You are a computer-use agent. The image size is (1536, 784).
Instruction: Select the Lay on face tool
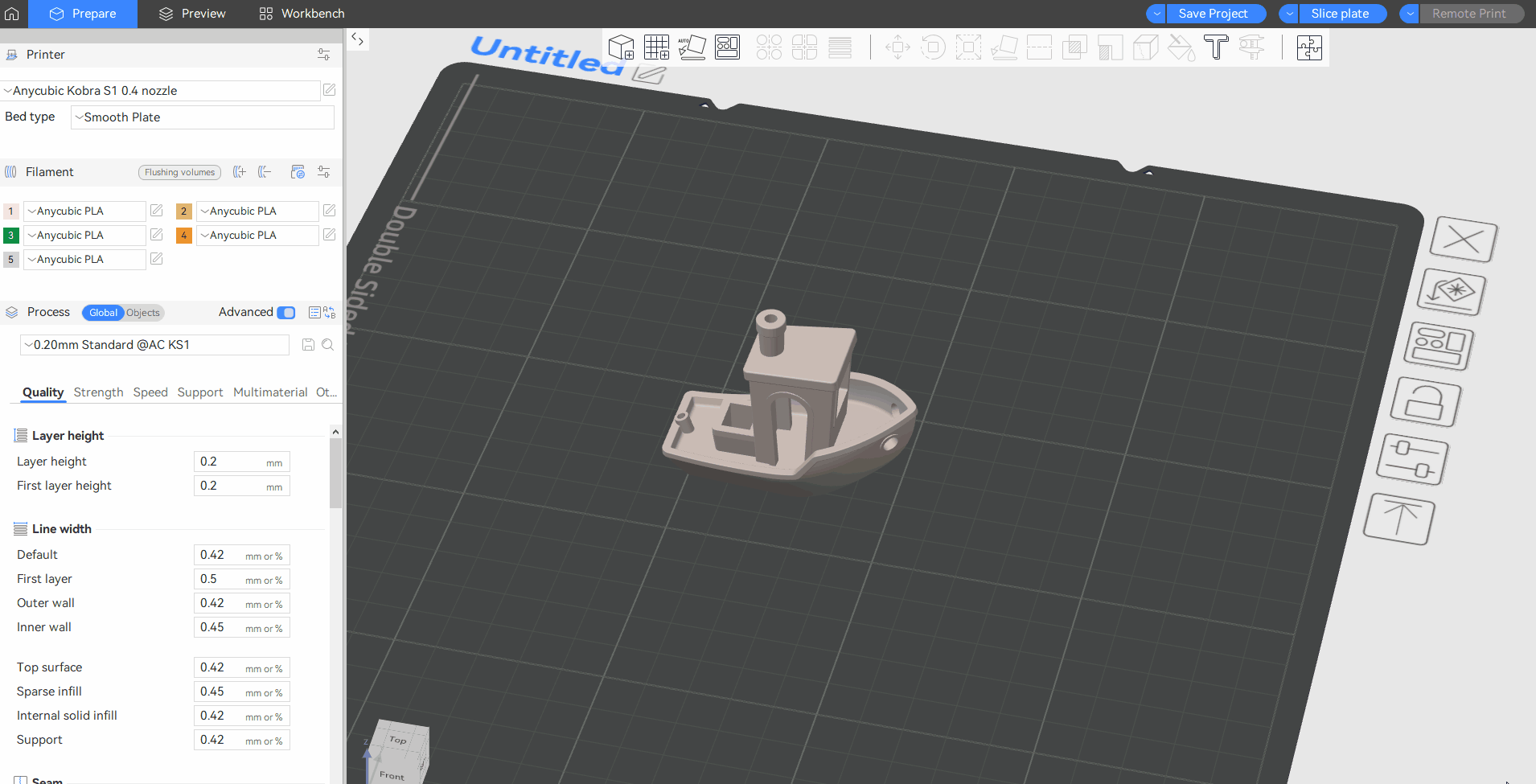pos(1004,47)
